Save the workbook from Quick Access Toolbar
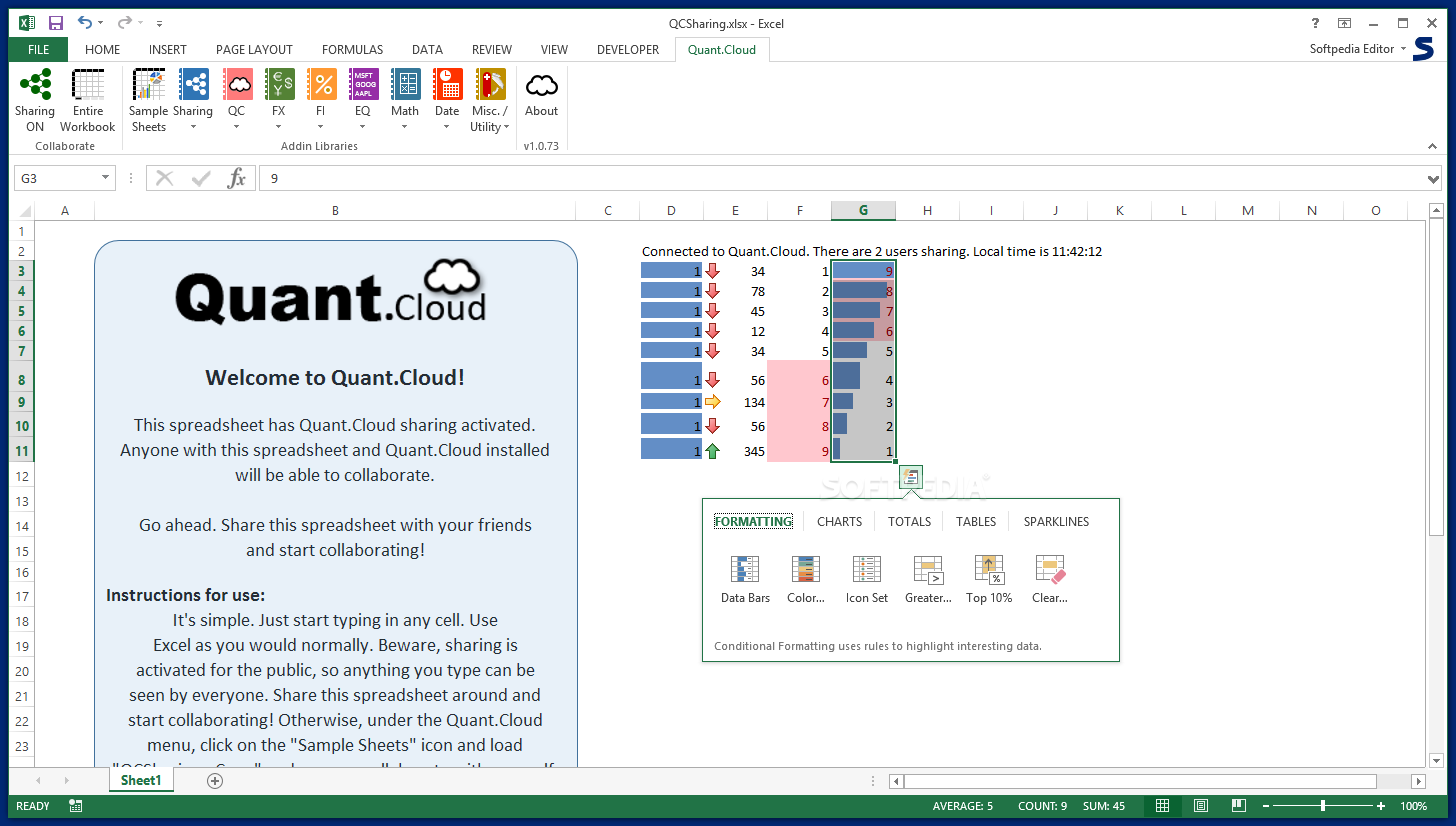Screen dimensions: 1456x826 [x=56, y=23]
